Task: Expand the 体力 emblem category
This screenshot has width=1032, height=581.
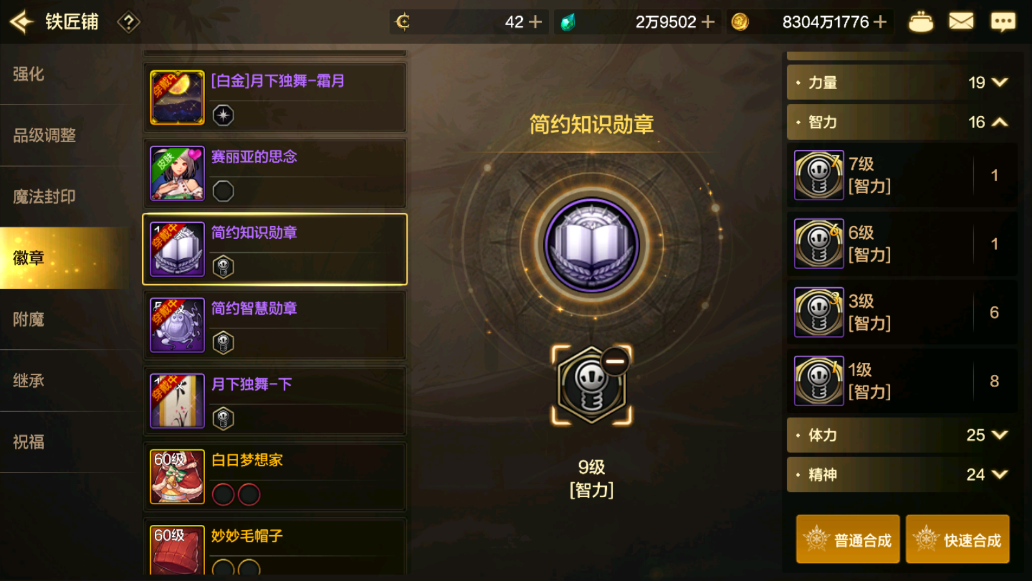Action: coord(902,435)
